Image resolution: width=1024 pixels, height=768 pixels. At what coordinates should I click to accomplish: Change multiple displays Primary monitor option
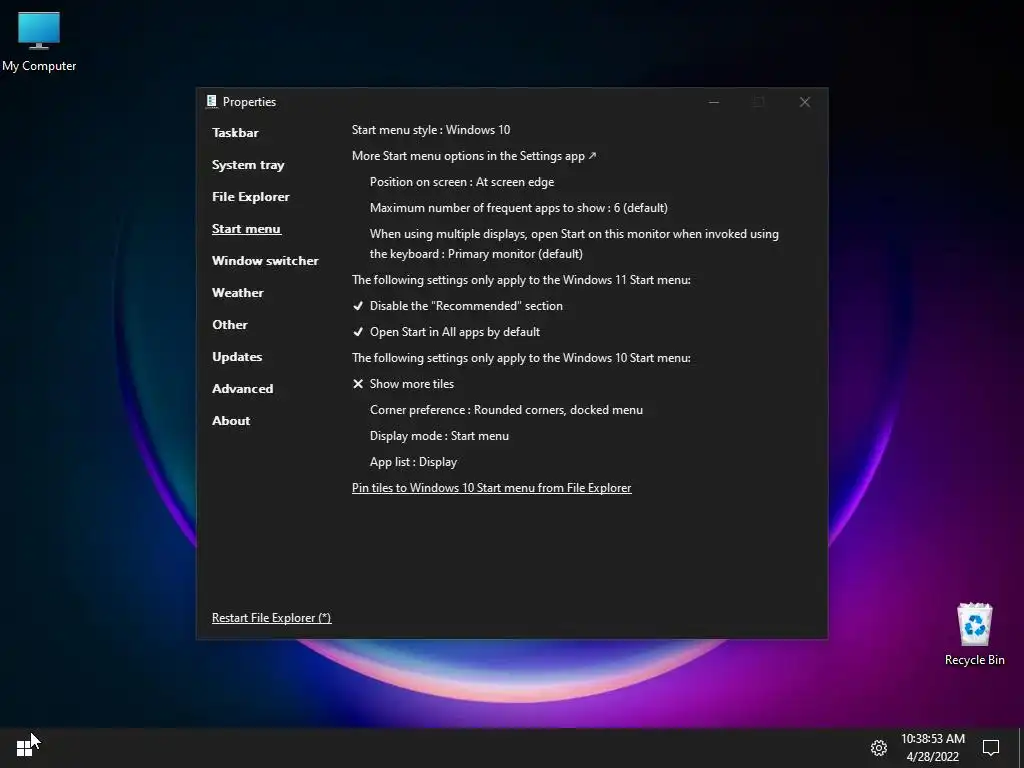(x=574, y=244)
